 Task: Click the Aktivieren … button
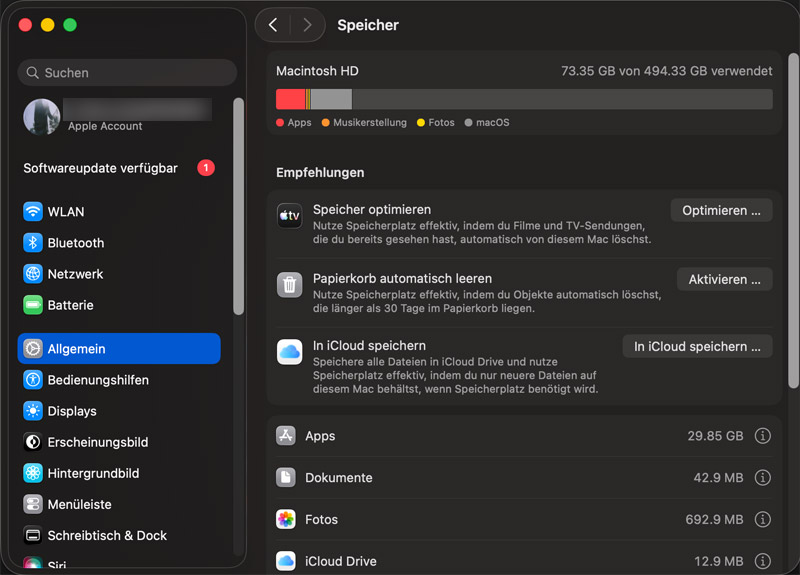724,279
